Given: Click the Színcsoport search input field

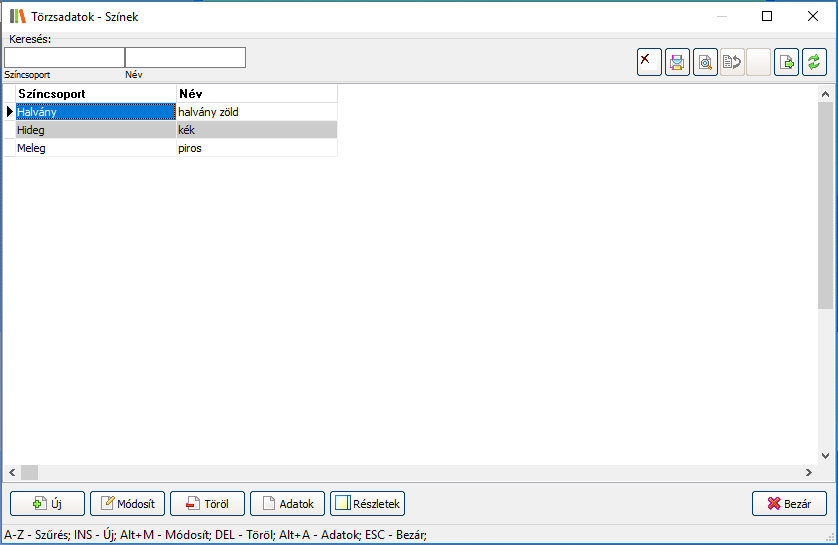Looking at the screenshot, I should point(64,58).
